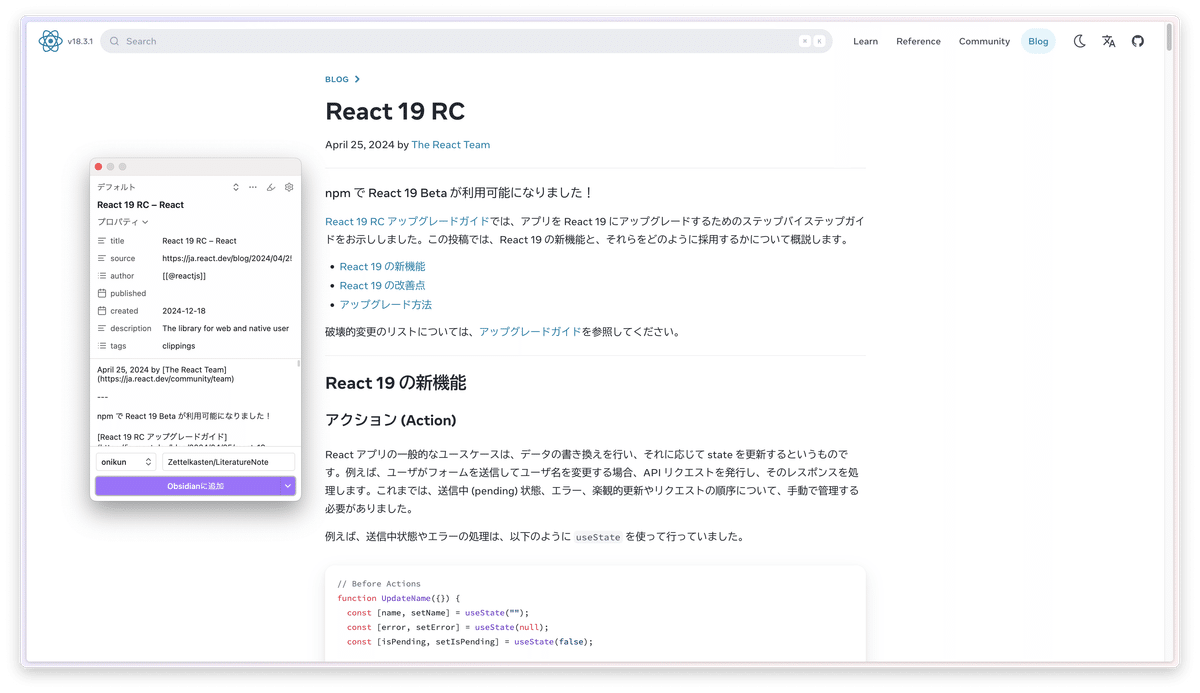Screen dimensions: 1200x693
Task: Click the React 19 RC page heading
Action: coord(395,111)
